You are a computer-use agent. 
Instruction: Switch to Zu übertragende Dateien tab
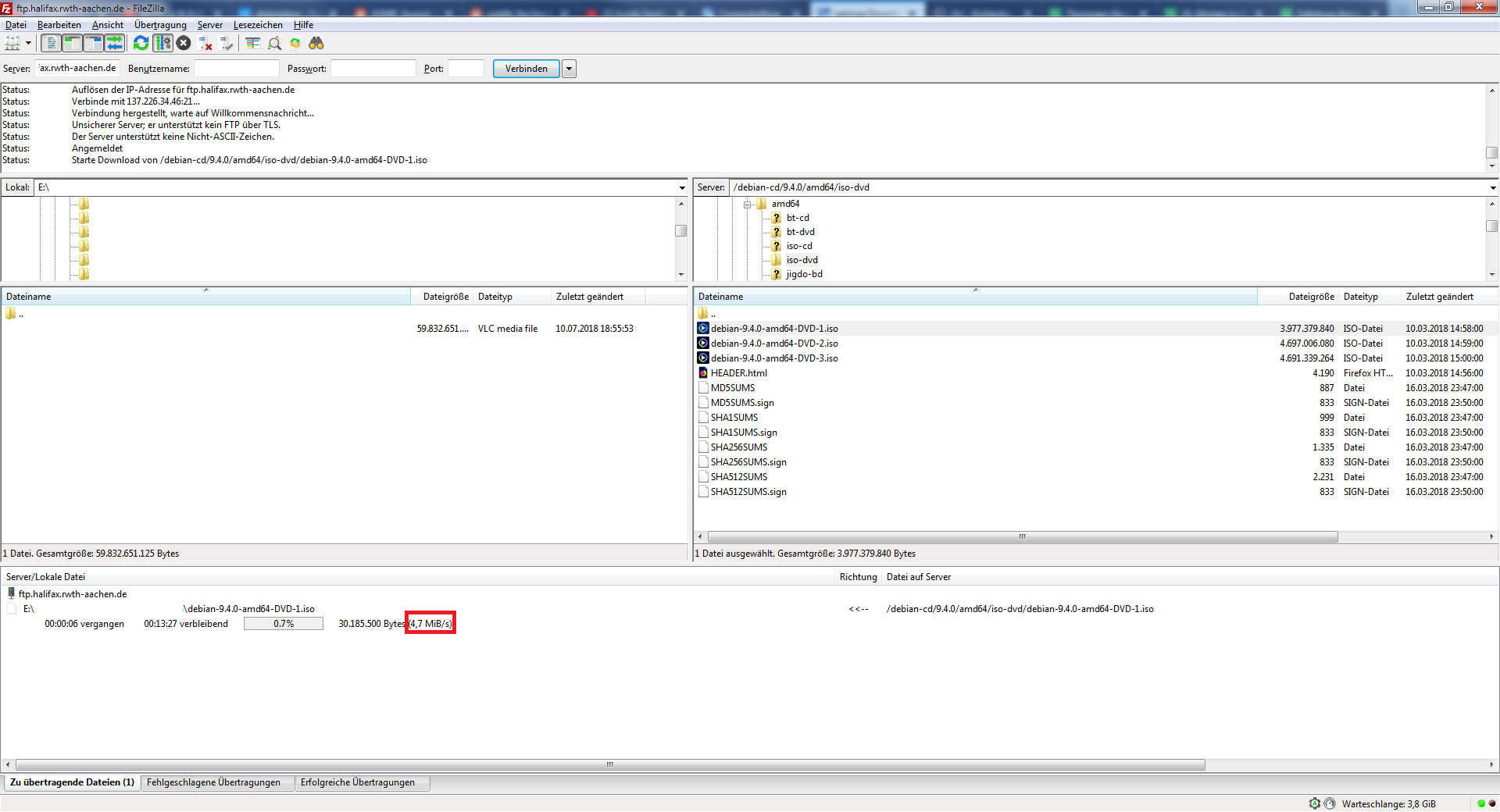click(x=72, y=782)
